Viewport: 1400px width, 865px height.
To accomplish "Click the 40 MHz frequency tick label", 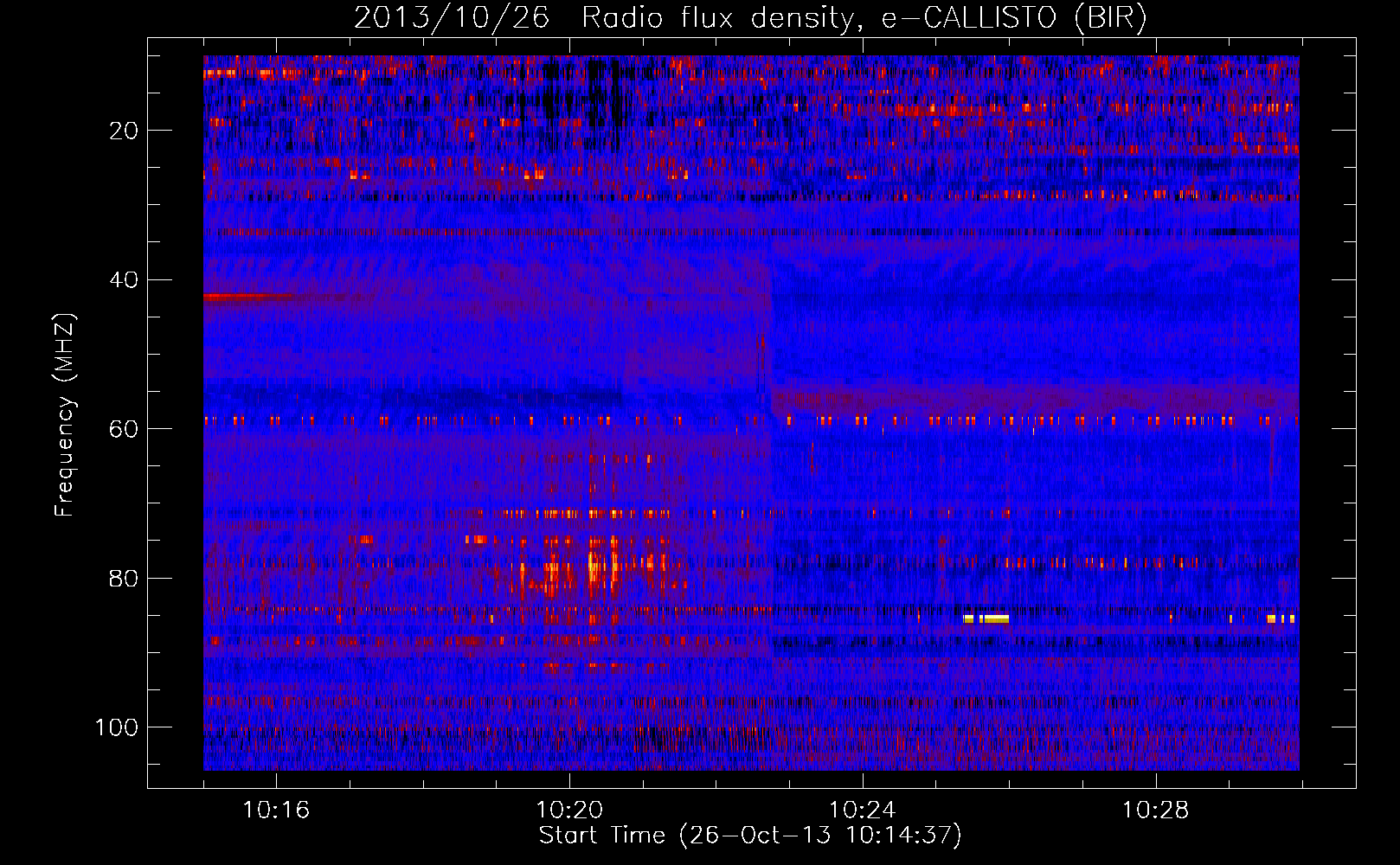I will (125, 280).
